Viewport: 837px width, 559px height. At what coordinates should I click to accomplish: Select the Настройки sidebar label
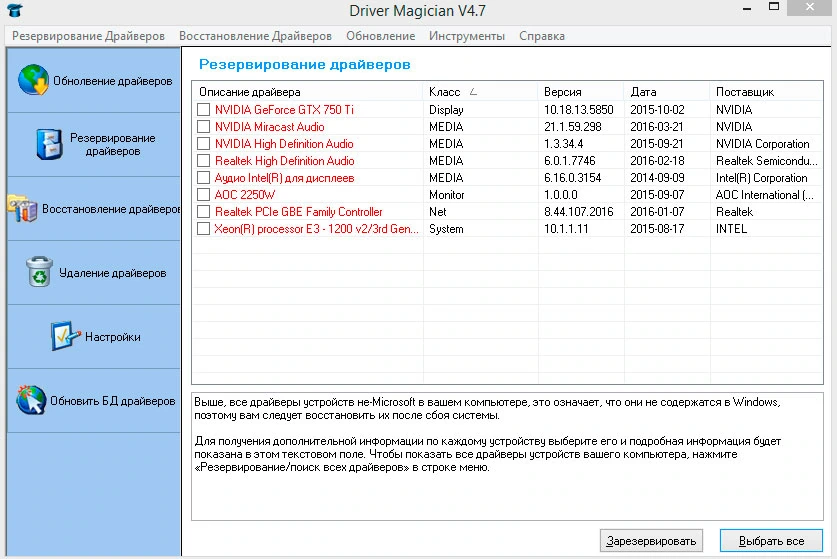[113, 337]
